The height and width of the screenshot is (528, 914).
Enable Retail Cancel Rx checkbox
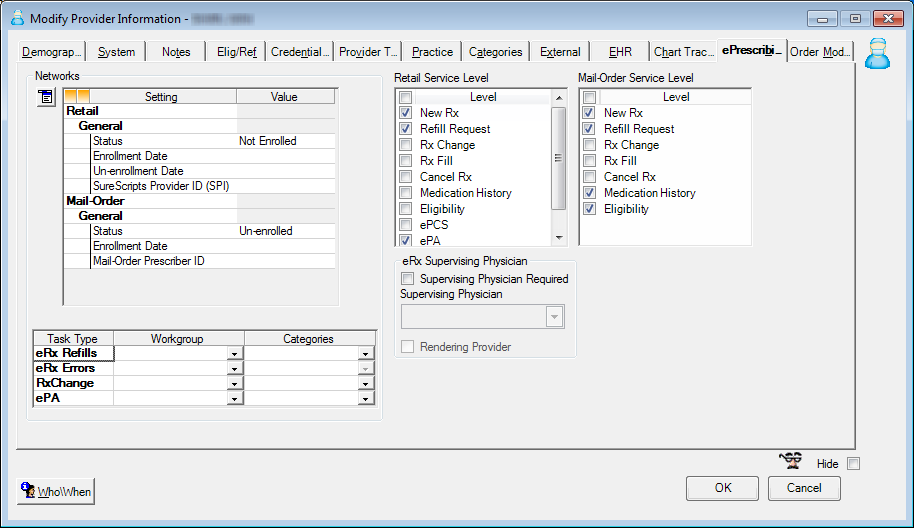(x=406, y=177)
